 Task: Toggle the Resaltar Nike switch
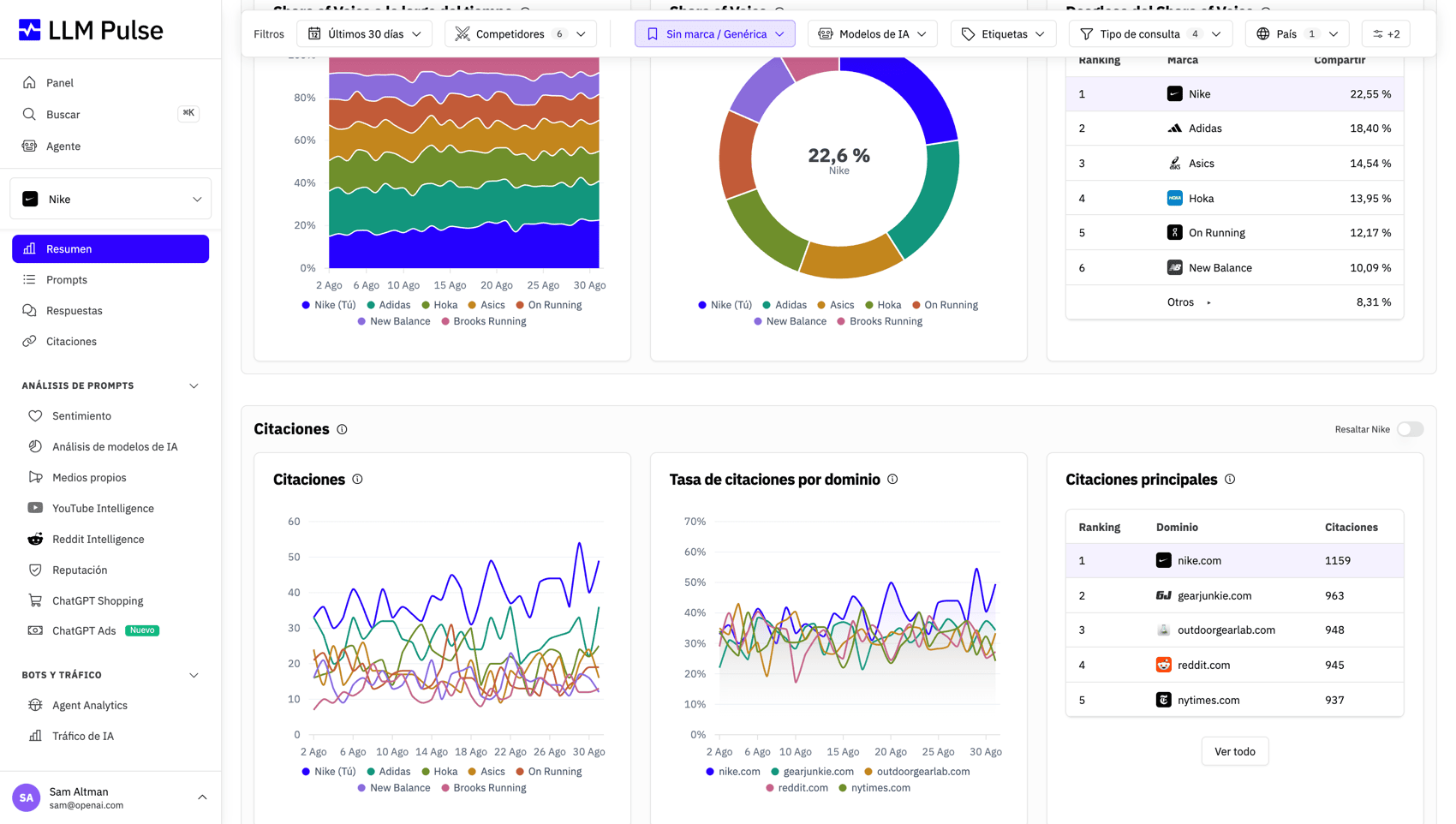(1410, 429)
